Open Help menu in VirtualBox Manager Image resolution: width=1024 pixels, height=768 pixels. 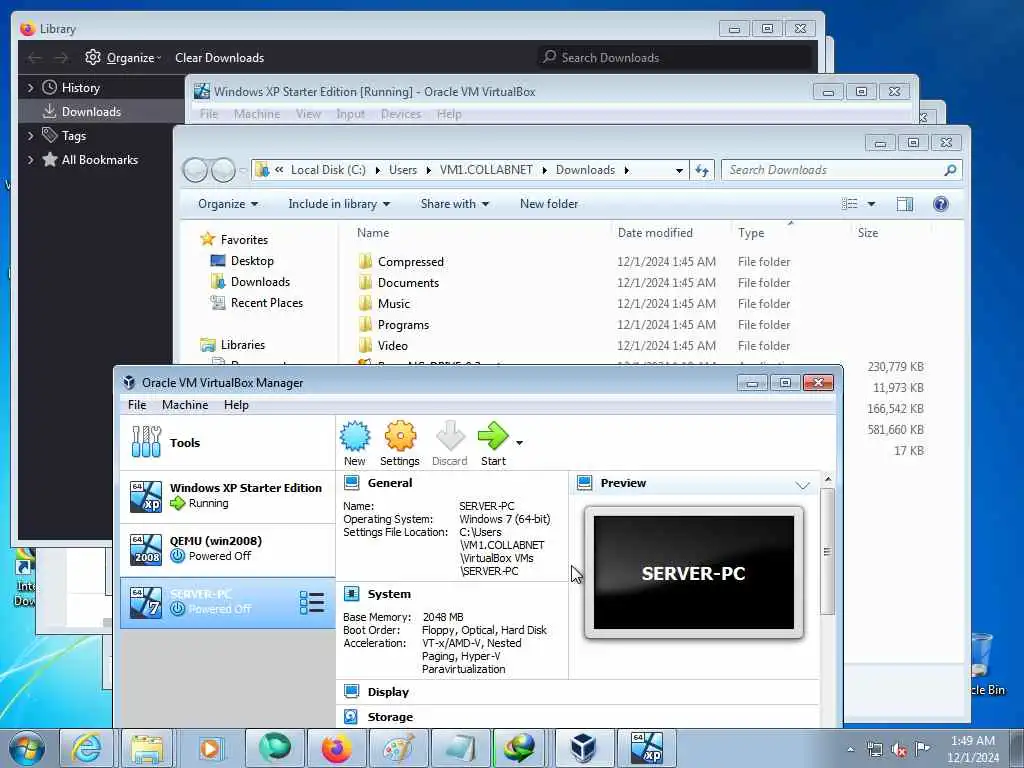(236, 405)
